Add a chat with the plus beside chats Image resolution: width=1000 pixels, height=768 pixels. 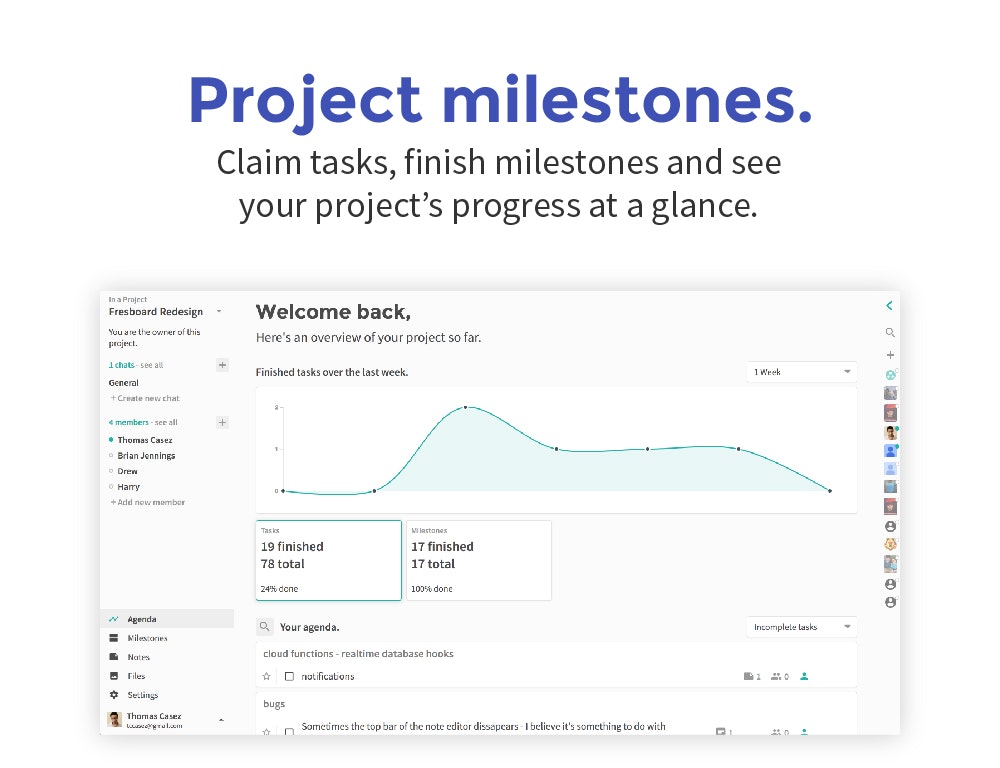pyautogui.click(x=222, y=365)
